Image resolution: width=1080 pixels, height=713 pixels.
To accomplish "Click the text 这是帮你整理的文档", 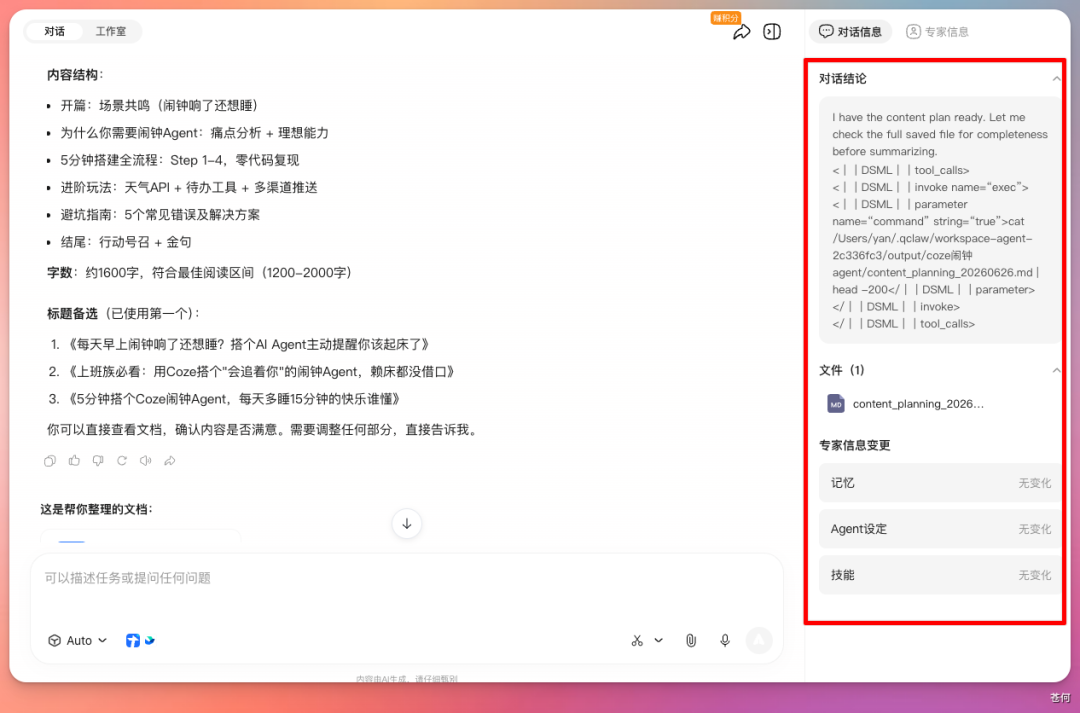I will click(96, 510).
